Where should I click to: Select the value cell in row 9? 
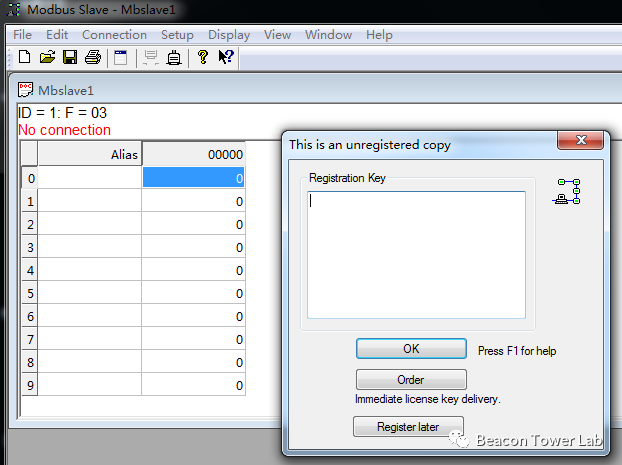click(193, 384)
